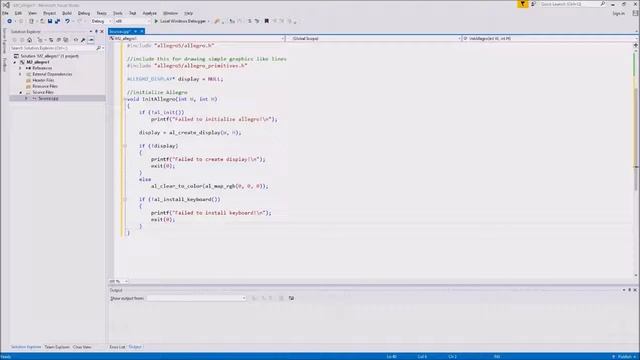
Task: Open the Edit menu
Action: tap(18, 13)
